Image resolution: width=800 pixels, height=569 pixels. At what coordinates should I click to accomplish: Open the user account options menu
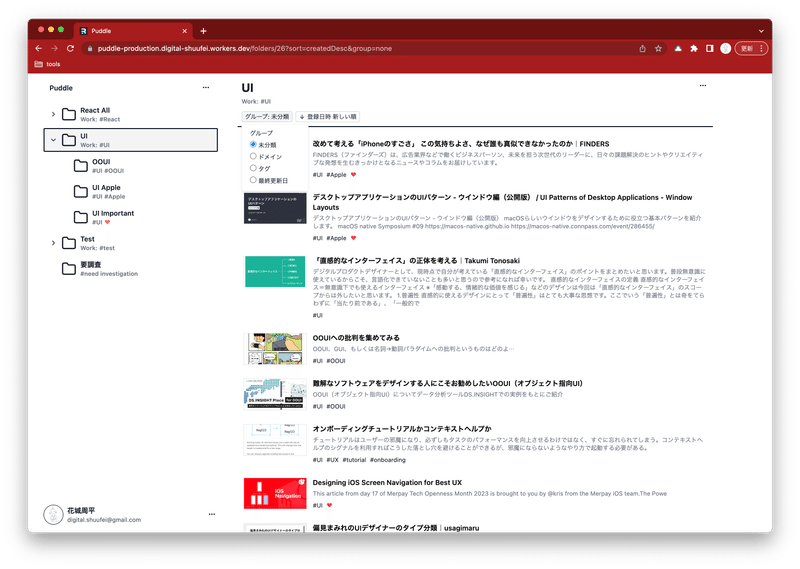(212, 514)
